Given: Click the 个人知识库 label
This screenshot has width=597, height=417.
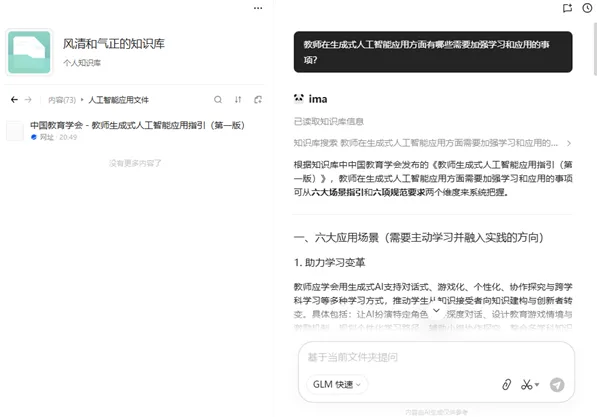Looking at the screenshot, I should click(82, 63).
